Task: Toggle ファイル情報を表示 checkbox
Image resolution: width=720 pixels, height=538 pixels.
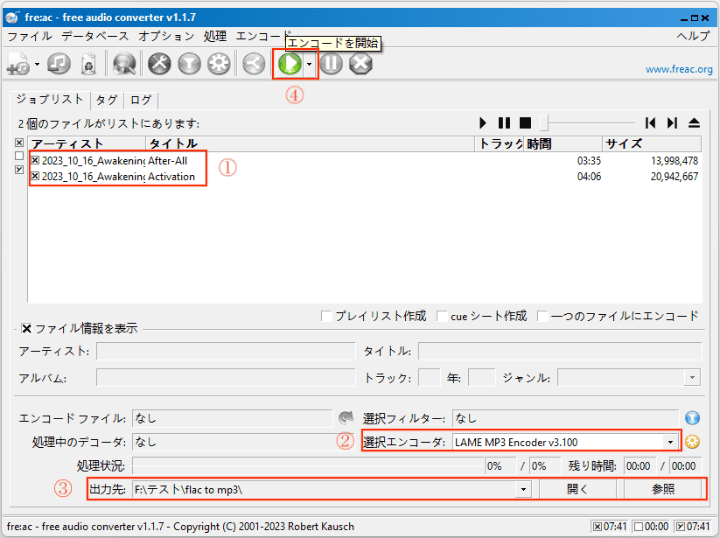Action: [27, 329]
